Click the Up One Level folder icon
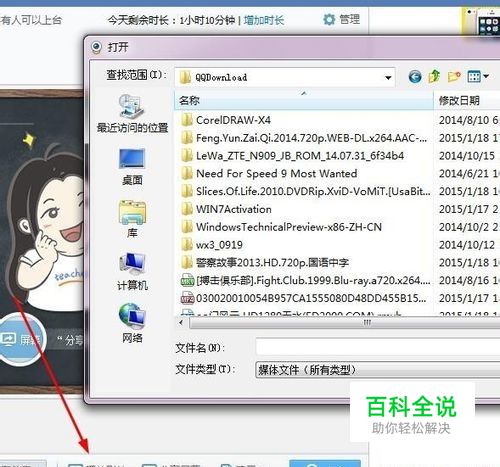The width and height of the screenshot is (500, 467). tap(434, 77)
